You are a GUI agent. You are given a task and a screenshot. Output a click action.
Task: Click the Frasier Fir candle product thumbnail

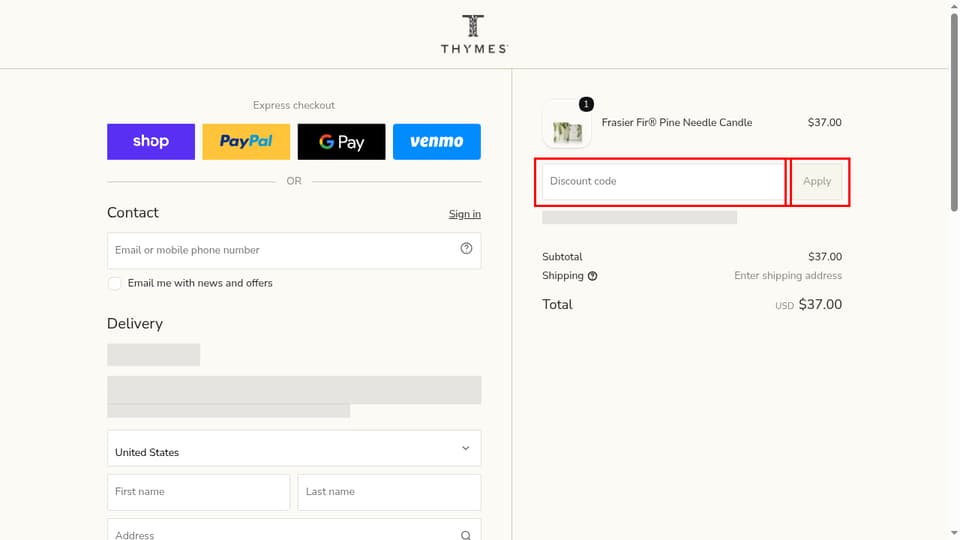567,125
